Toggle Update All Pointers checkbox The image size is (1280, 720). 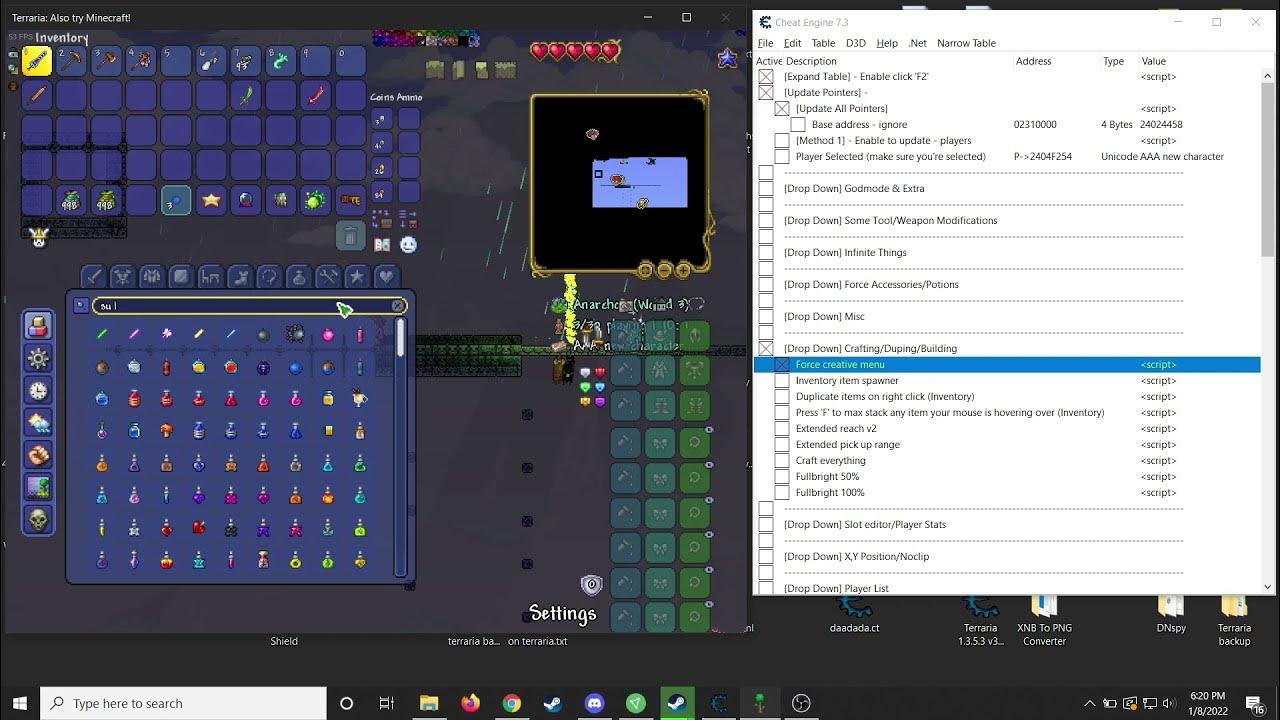point(782,109)
